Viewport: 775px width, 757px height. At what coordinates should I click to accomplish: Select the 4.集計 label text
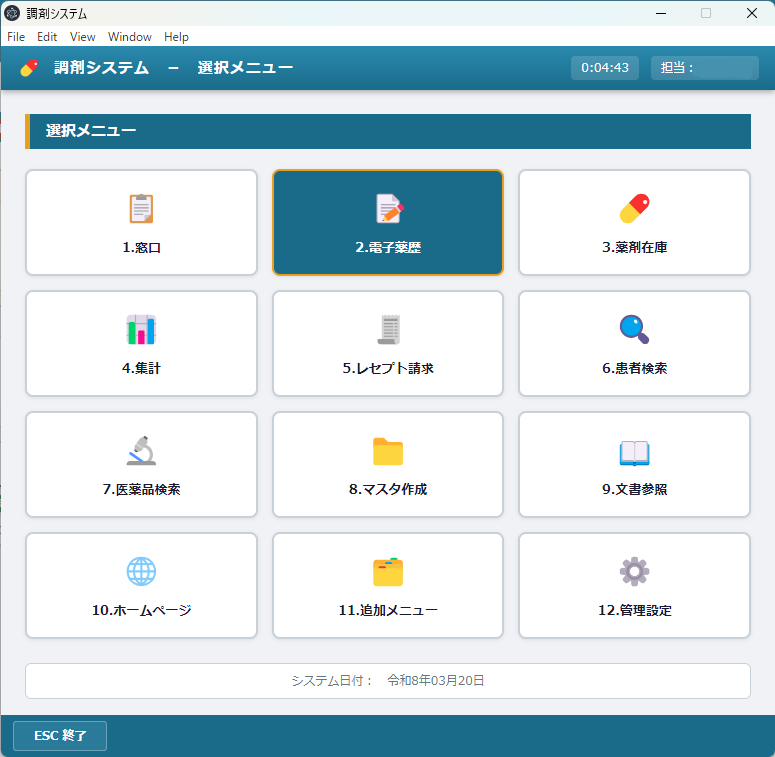point(141,368)
